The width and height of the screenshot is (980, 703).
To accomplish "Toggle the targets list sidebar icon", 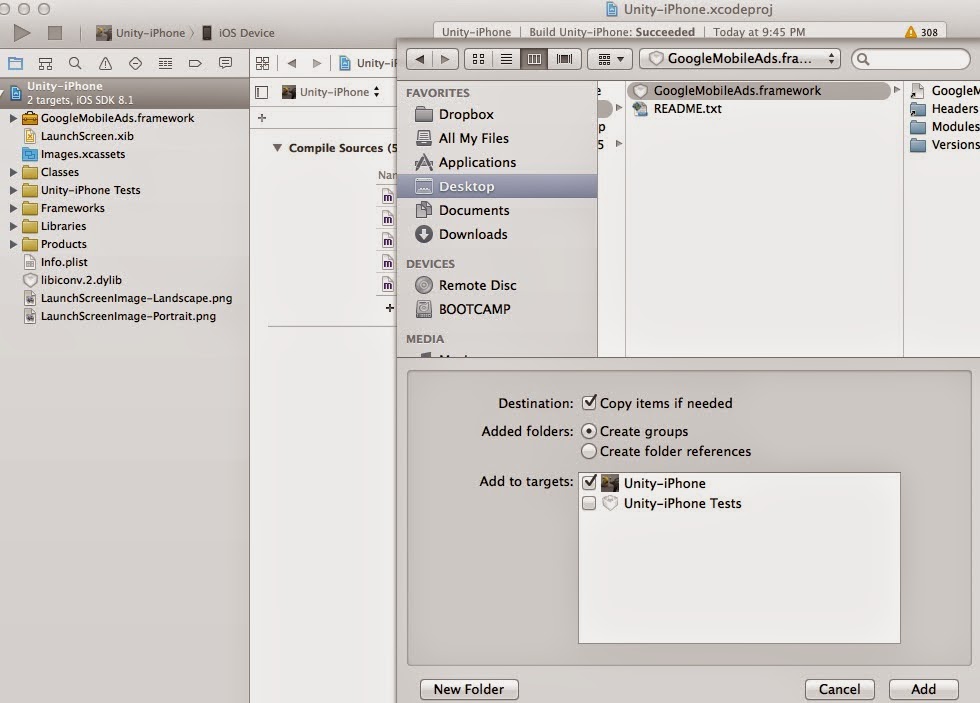I will [x=262, y=92].
